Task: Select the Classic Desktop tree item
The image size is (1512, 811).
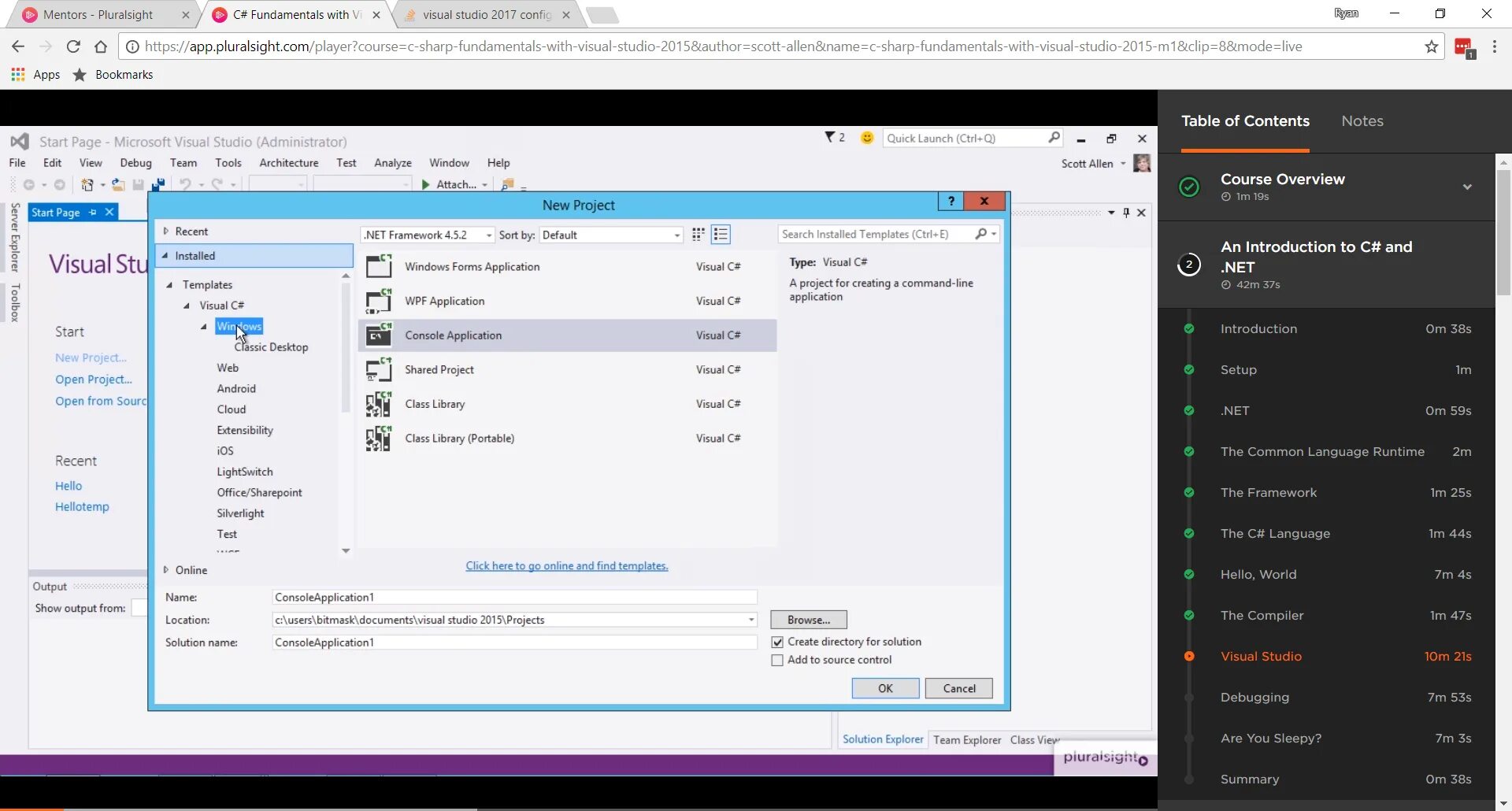Action: (x=271, y=347)
